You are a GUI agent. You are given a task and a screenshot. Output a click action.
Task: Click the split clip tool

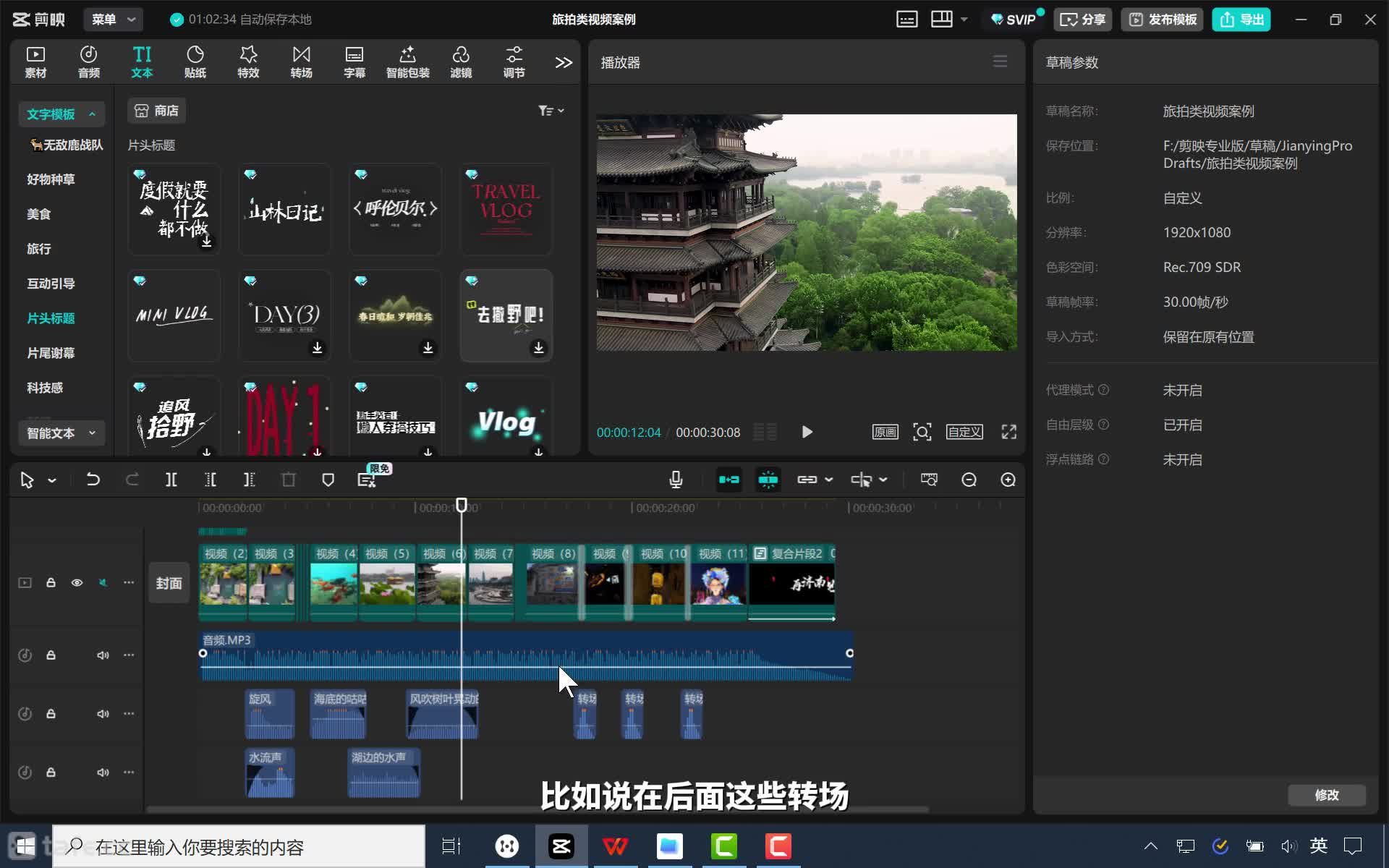(x=171, y=480)
